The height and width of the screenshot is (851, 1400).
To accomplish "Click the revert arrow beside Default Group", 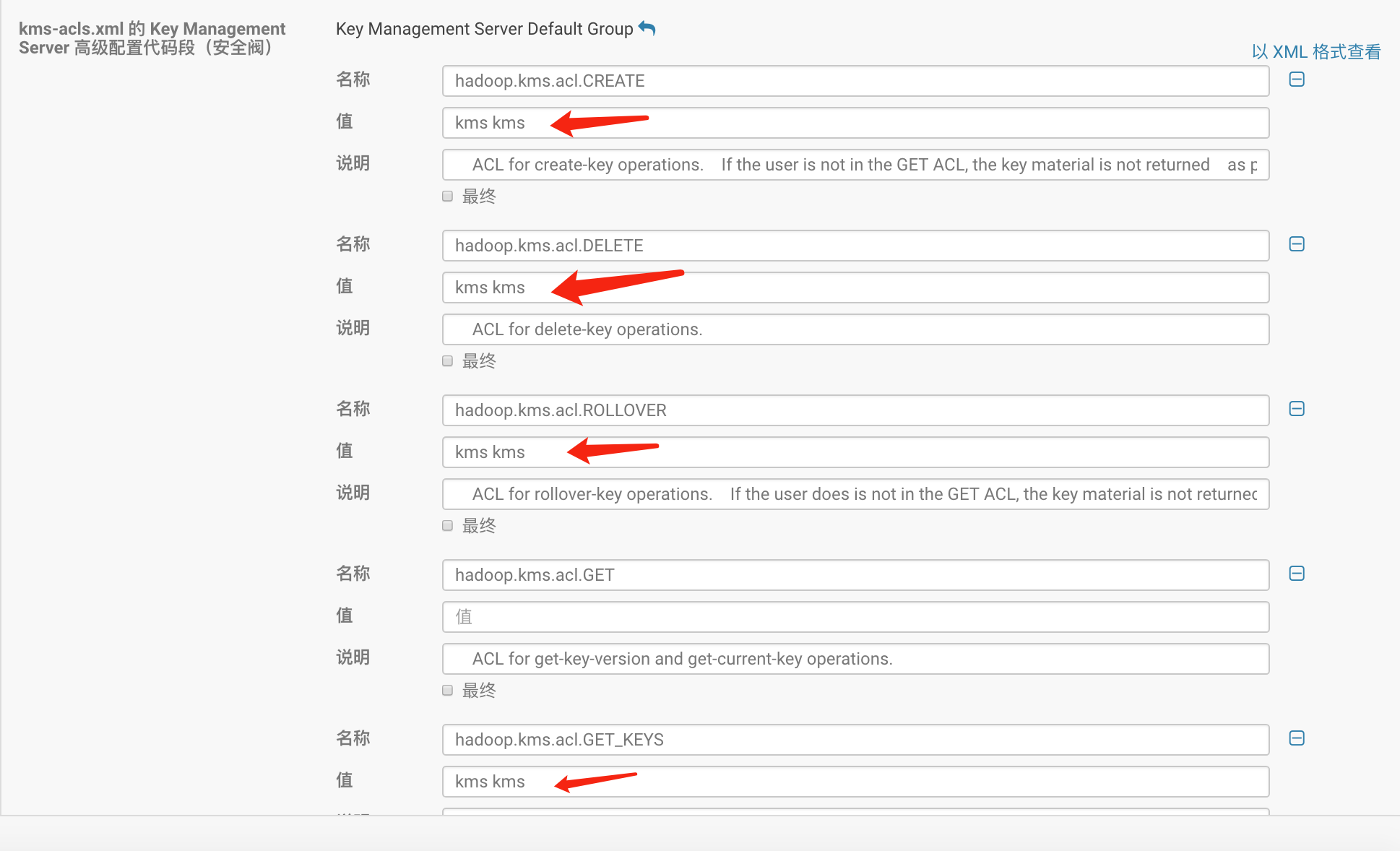I will [x=647, y=29].
